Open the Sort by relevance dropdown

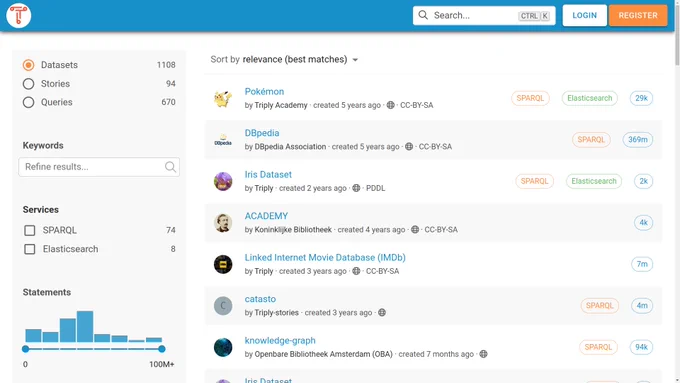[284, 59]
